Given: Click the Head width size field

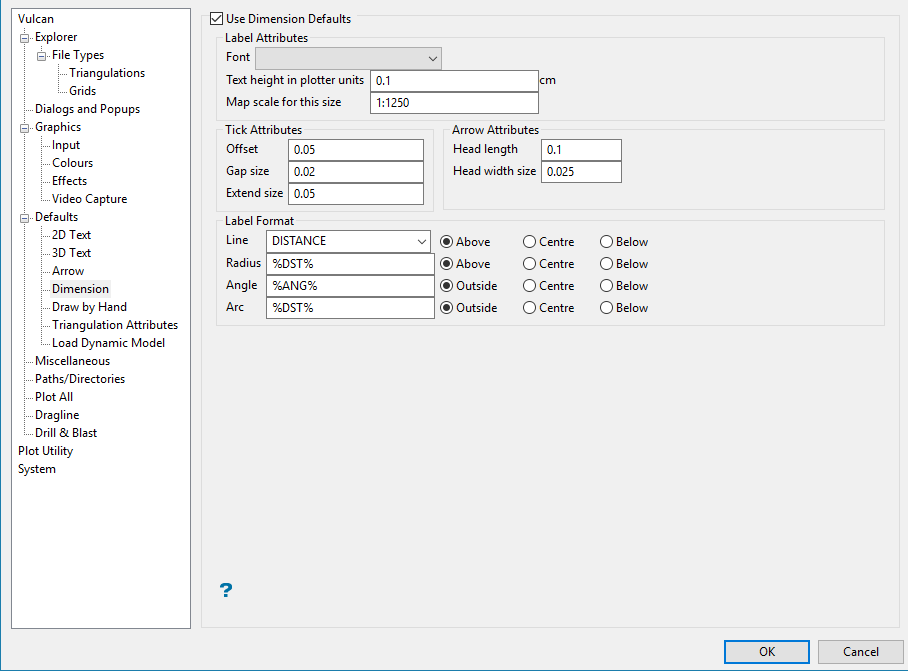Looking at the screenshot, I should (x=580, y=172).
